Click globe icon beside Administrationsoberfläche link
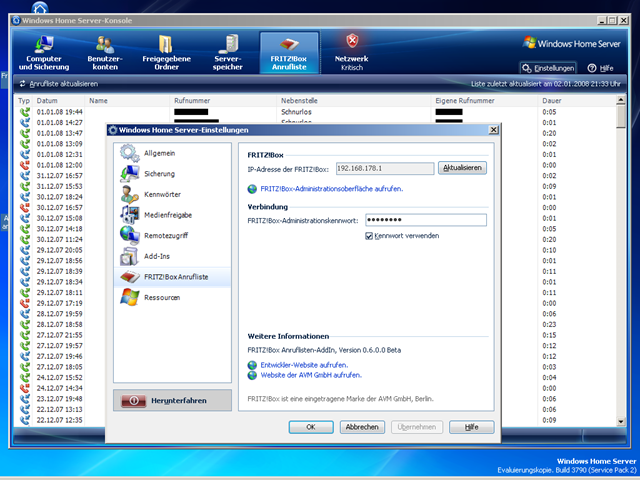The image size is (640, 480). tap(252, 189)
